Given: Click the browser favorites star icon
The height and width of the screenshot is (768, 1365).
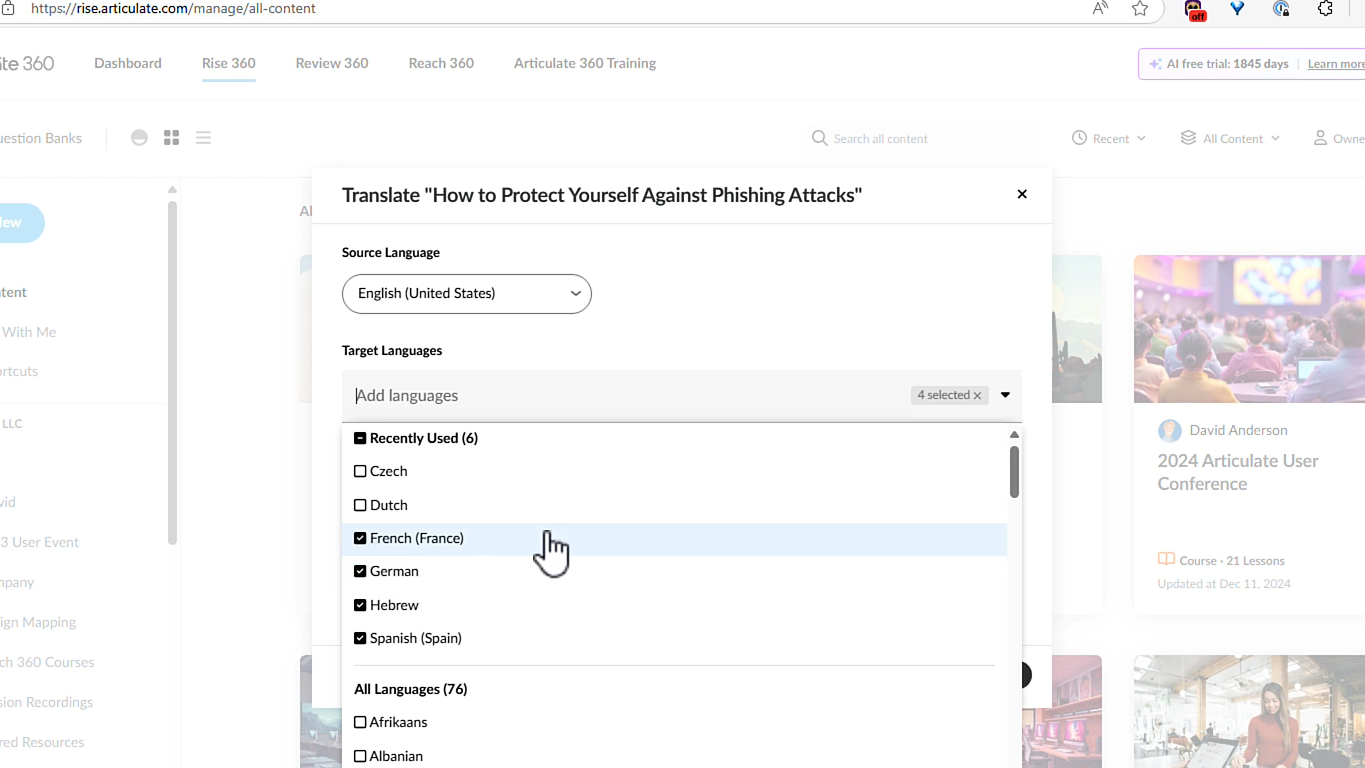Looking at the screenshot, I should click(x=1140, y=9).
